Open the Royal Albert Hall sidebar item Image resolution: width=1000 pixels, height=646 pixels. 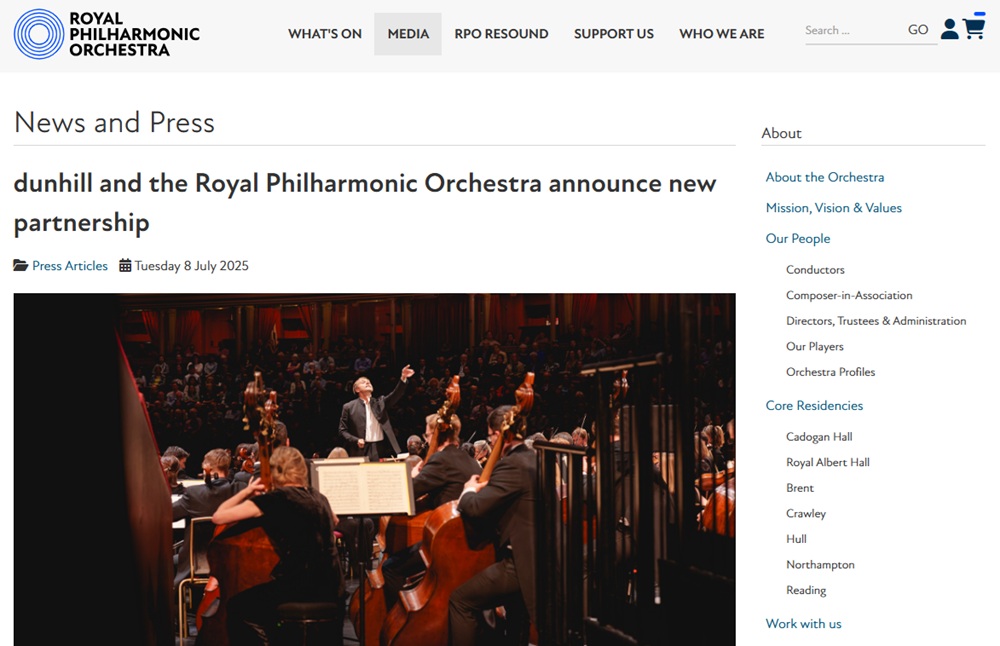click(828, 462)
